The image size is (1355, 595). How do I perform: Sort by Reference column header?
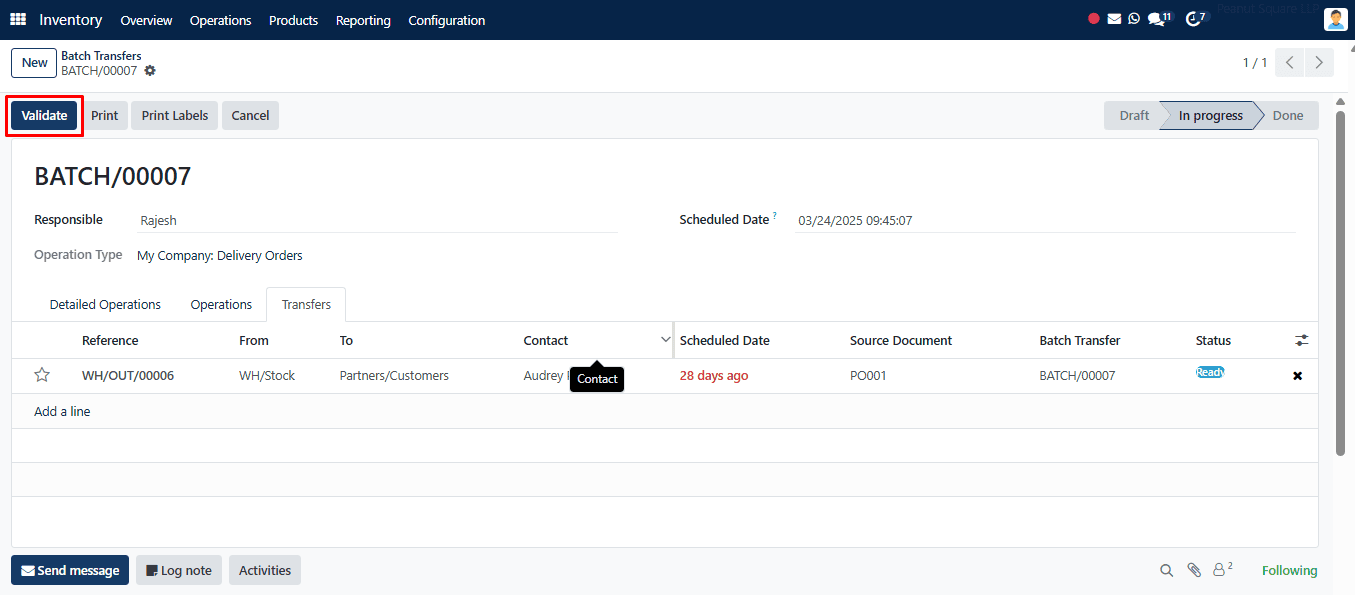tap(110, 340)
